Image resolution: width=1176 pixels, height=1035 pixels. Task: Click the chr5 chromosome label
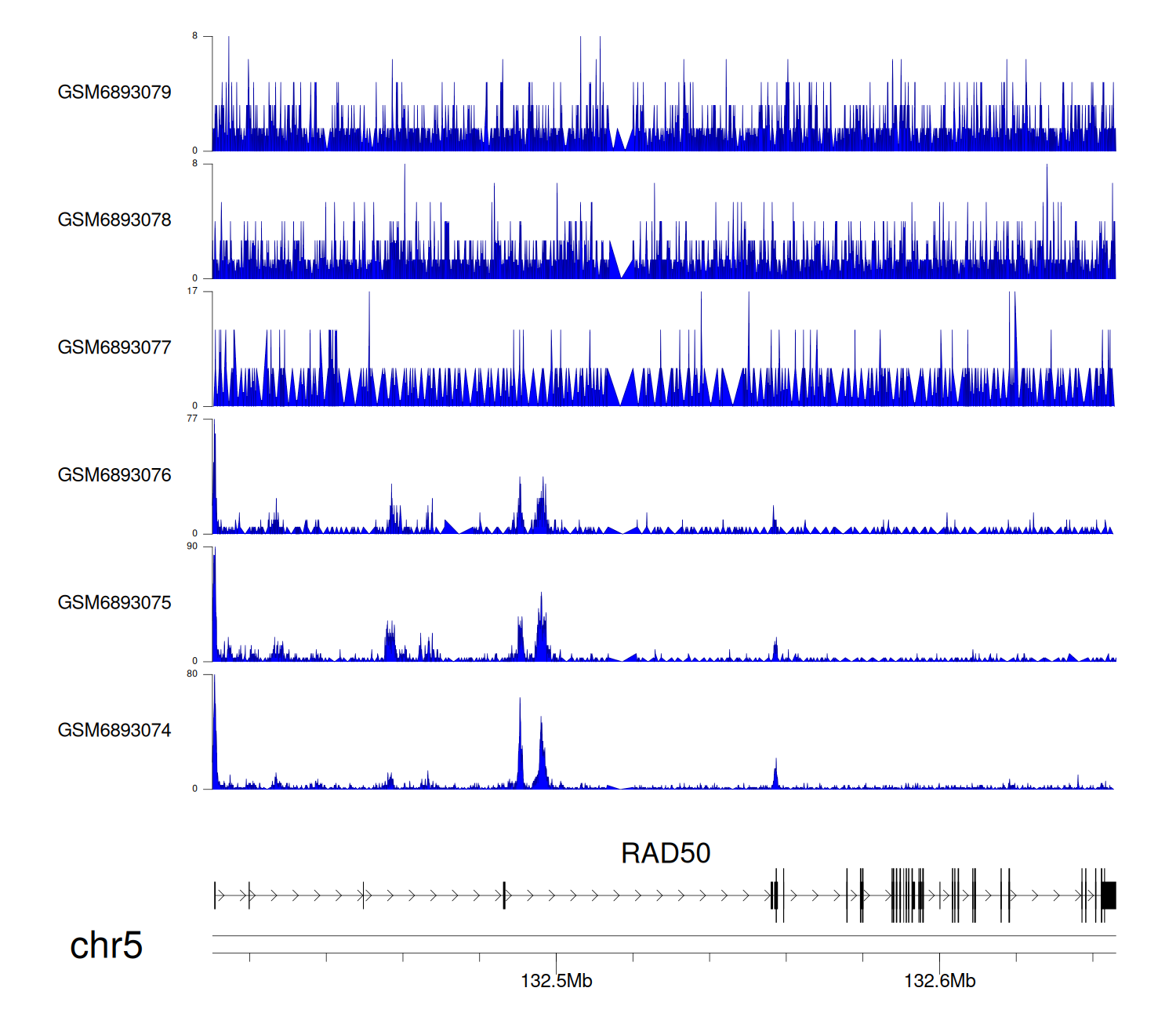(106, 946)
